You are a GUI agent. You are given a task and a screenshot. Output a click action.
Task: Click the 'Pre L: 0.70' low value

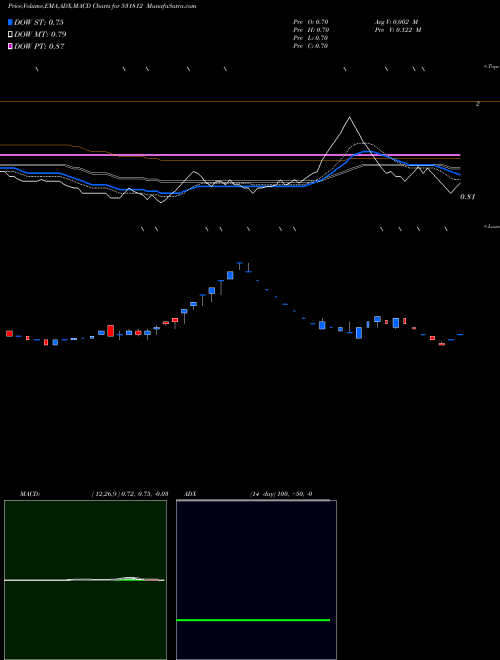click(x=311, y=38)
